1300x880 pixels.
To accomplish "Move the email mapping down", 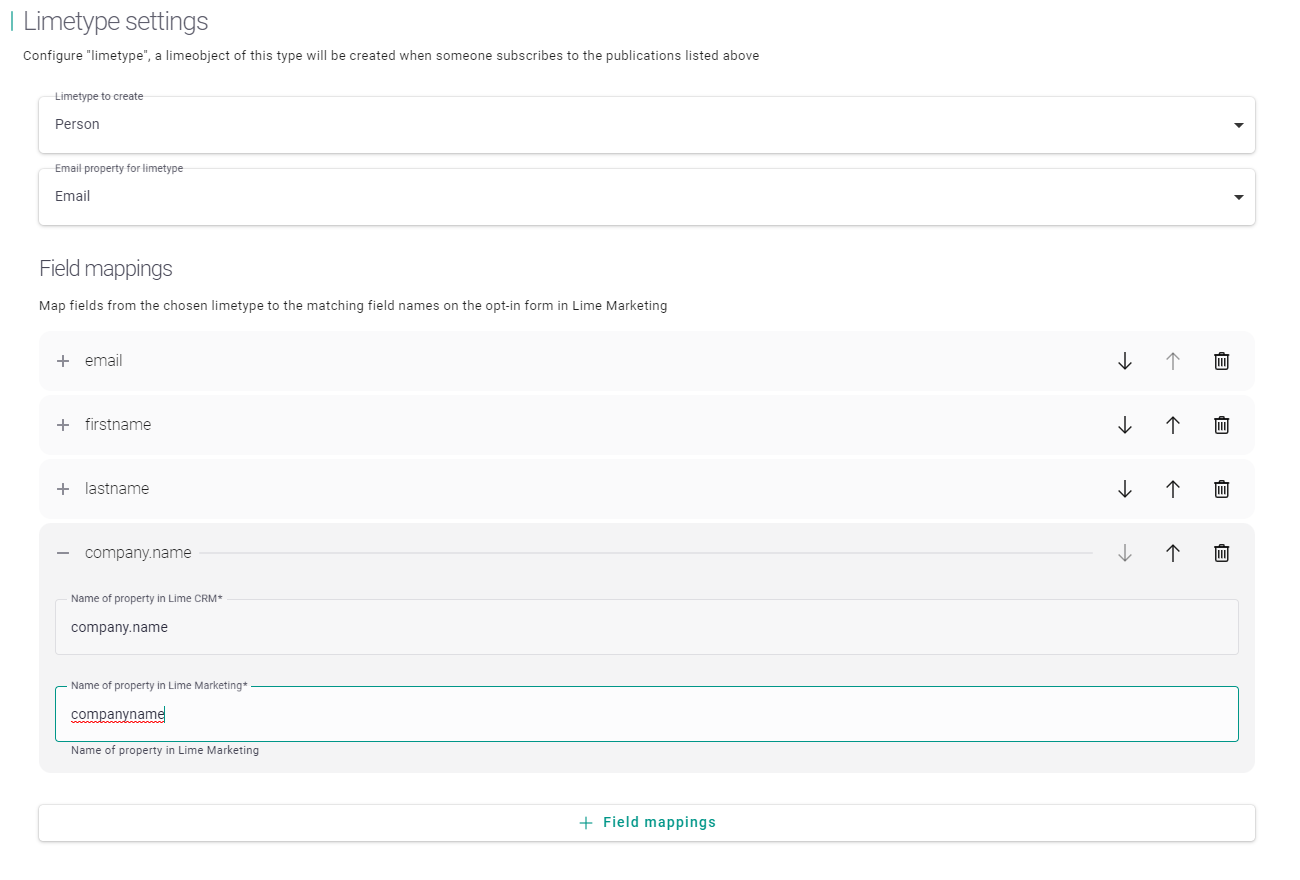I will tap(1125, 361).
